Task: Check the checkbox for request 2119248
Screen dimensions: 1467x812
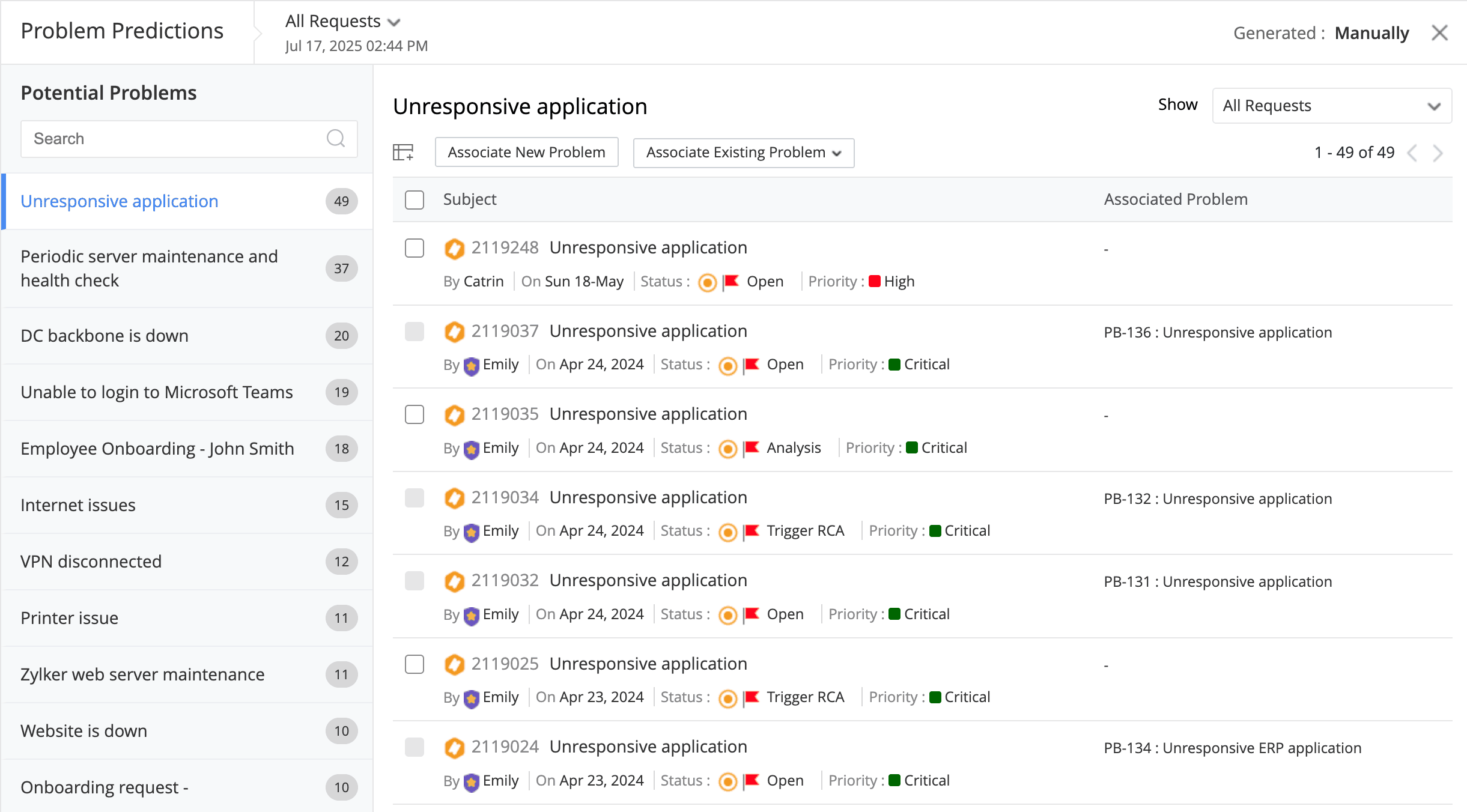Action: click(415, 249)
